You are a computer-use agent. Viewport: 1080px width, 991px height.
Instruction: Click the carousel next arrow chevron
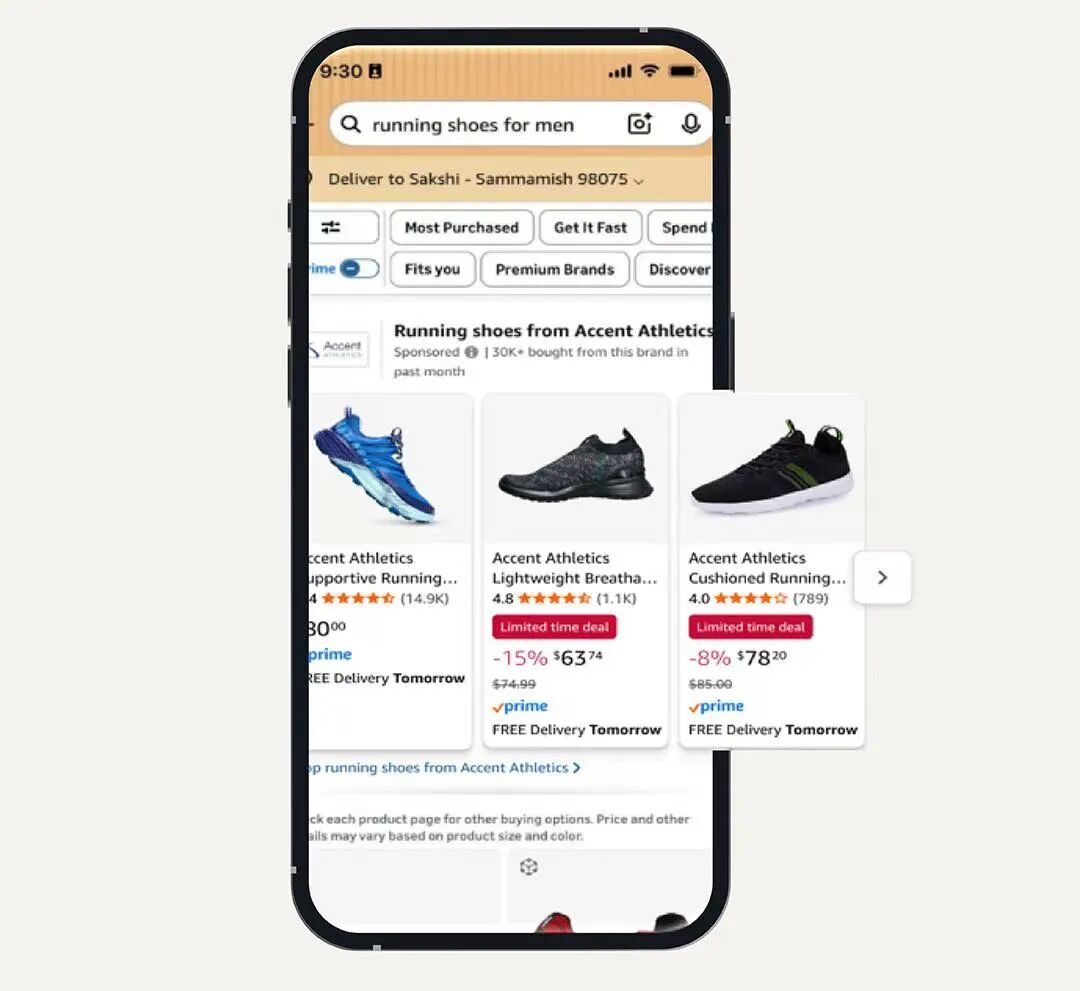(882, 577)
